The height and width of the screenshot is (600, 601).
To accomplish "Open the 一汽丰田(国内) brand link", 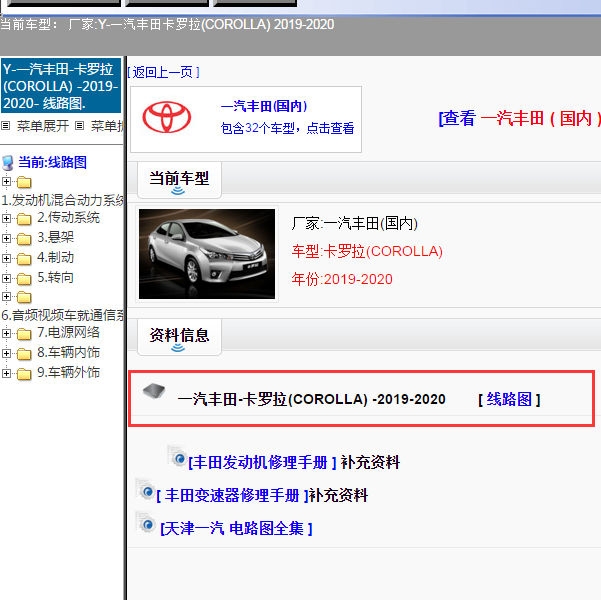I will click(264, 106).
